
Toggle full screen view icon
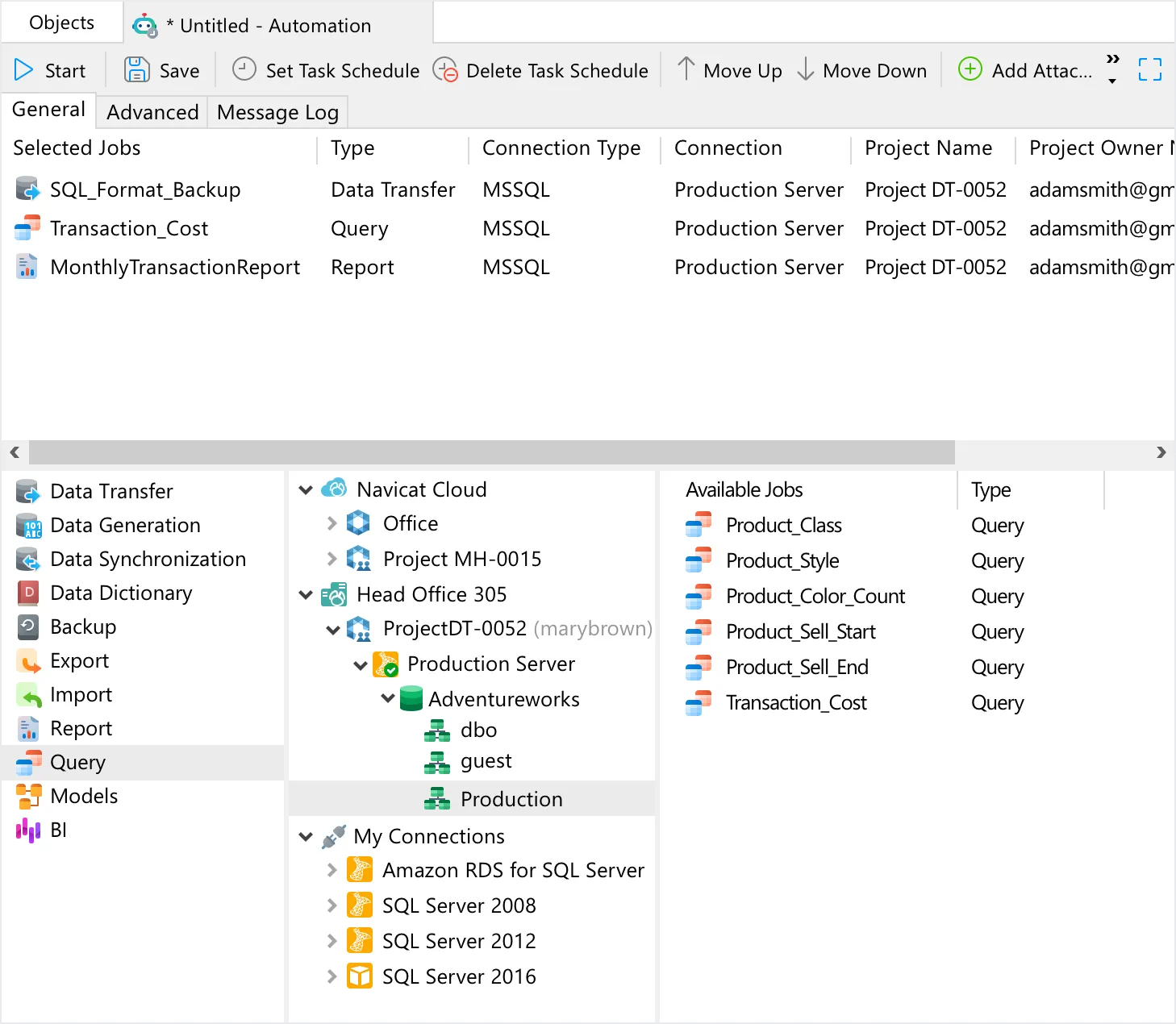tap(1150, 70)
